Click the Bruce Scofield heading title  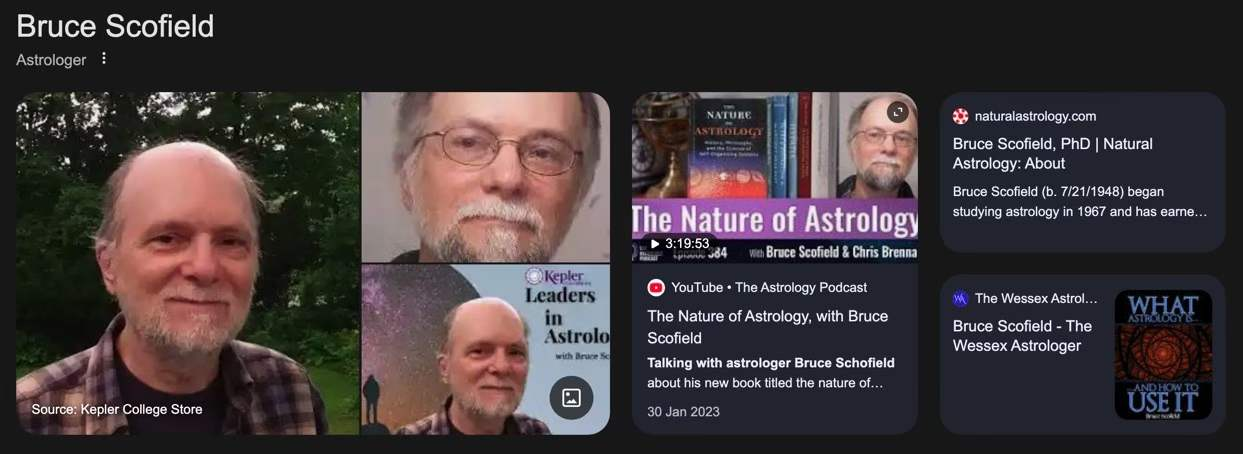115,26
